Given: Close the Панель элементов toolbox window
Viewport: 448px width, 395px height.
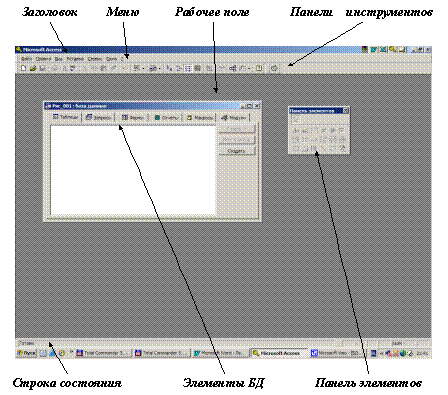Looking at the screenshot, I should 346,110.
